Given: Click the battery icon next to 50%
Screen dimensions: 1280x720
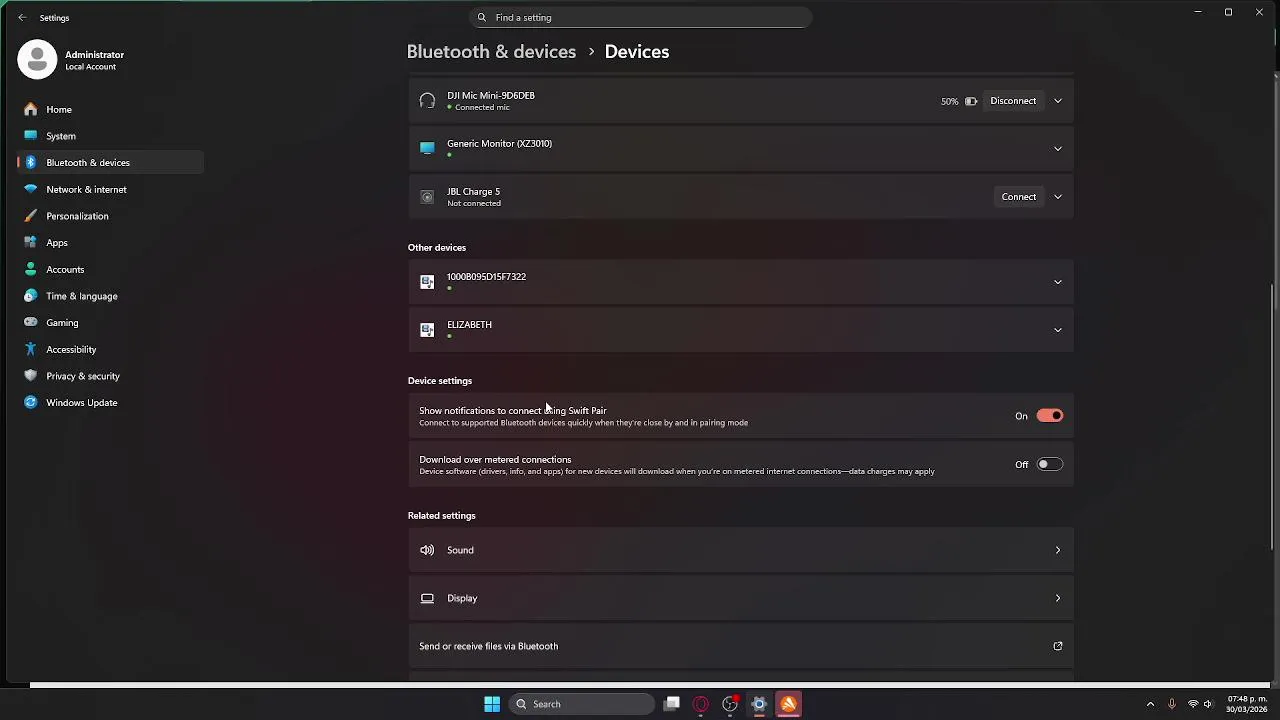Looking at the screenshot, I should 971,101.
